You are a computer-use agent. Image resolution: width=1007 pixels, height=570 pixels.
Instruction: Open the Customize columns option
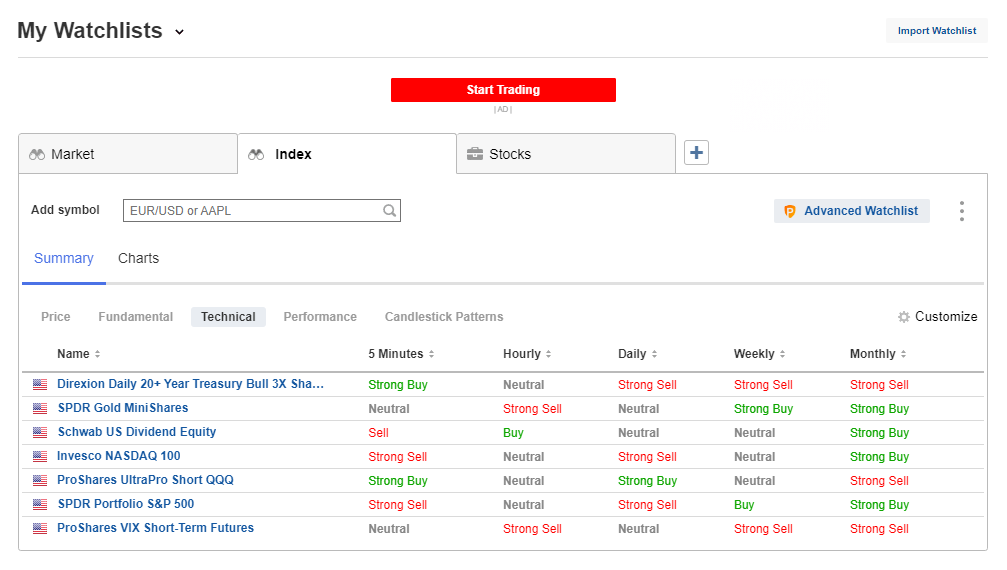pyautogui.click(x=946, y=316)
